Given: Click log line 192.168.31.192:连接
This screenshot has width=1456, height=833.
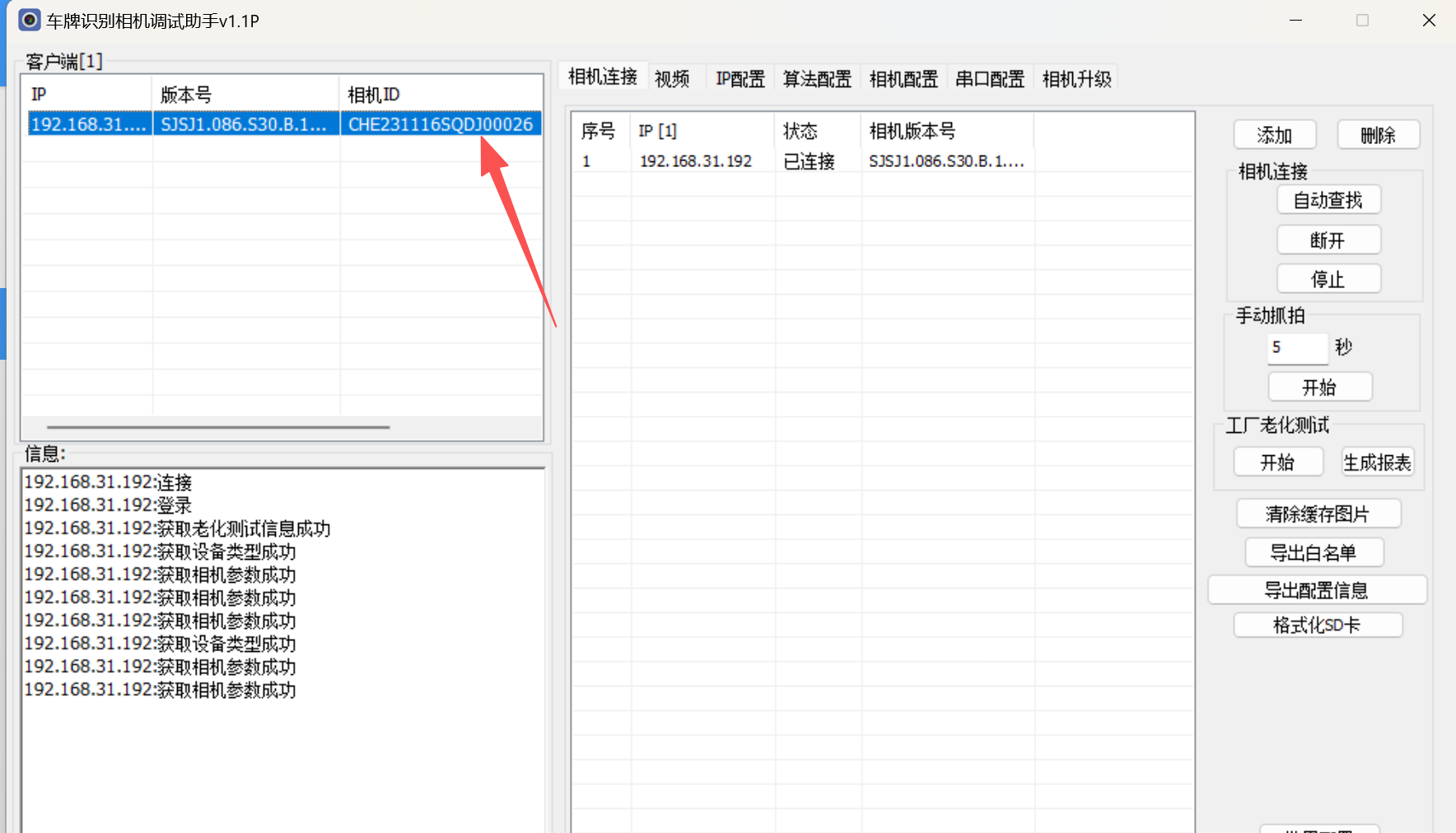Looking at the screenshot, I should [108, 482].
